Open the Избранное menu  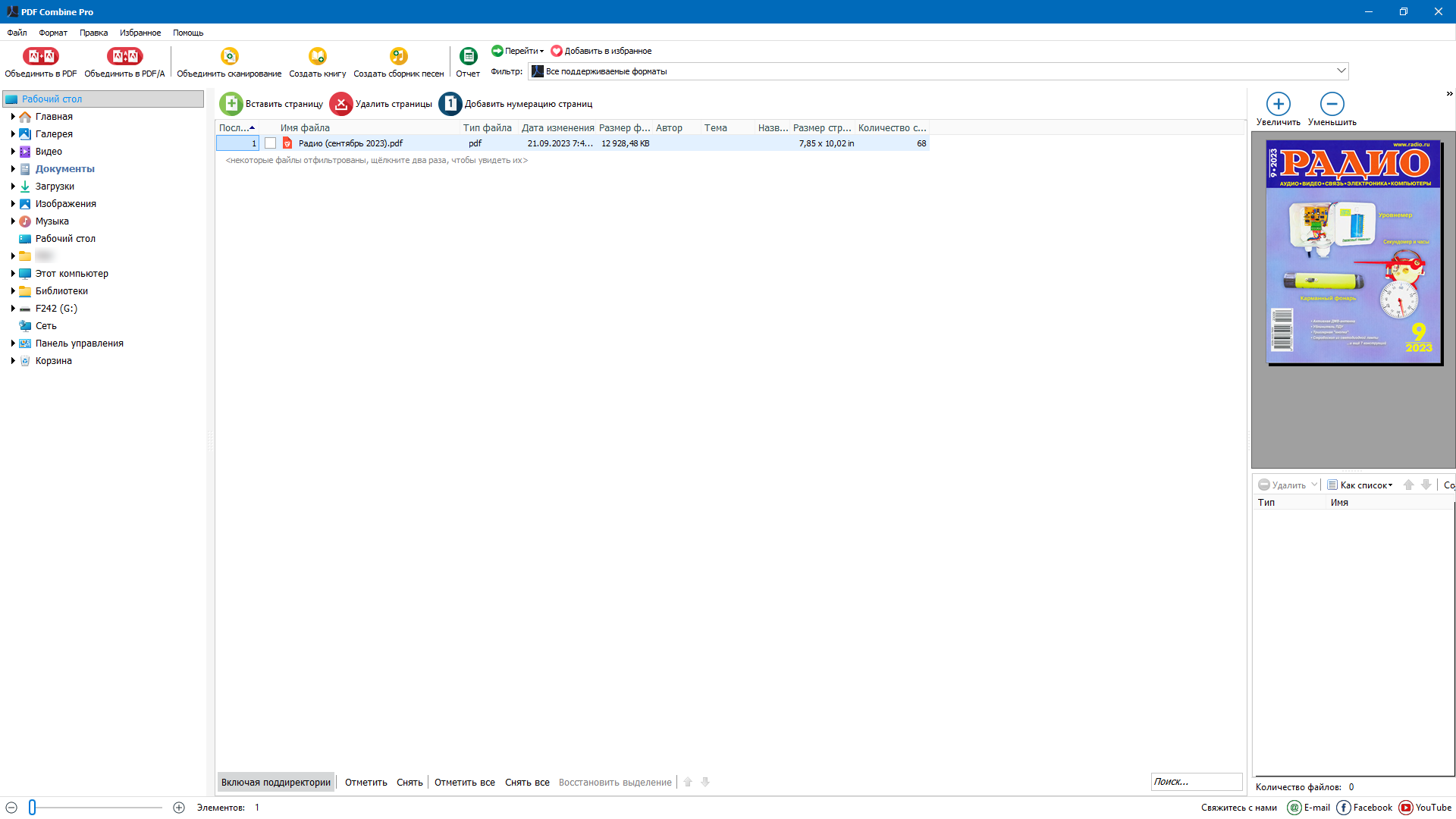pos(140,33)
